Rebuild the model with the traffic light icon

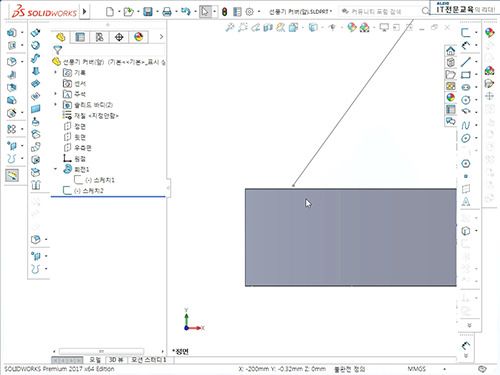pyautogui.click(x=224, y=12)
